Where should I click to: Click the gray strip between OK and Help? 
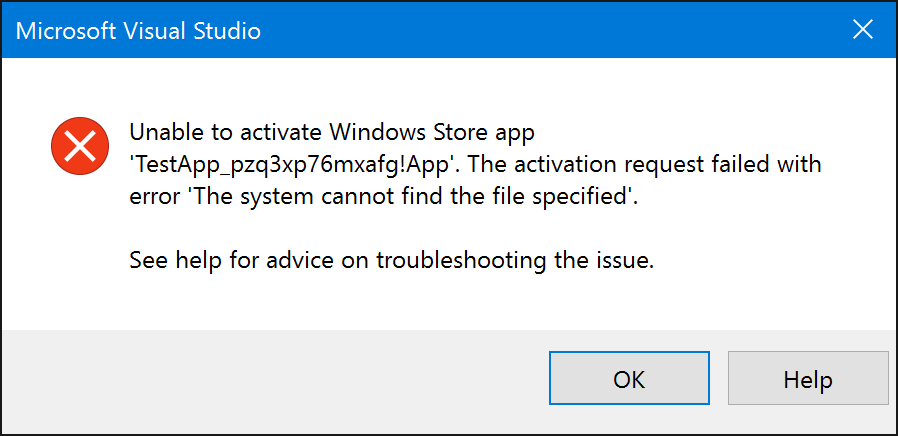coord(718,379)
